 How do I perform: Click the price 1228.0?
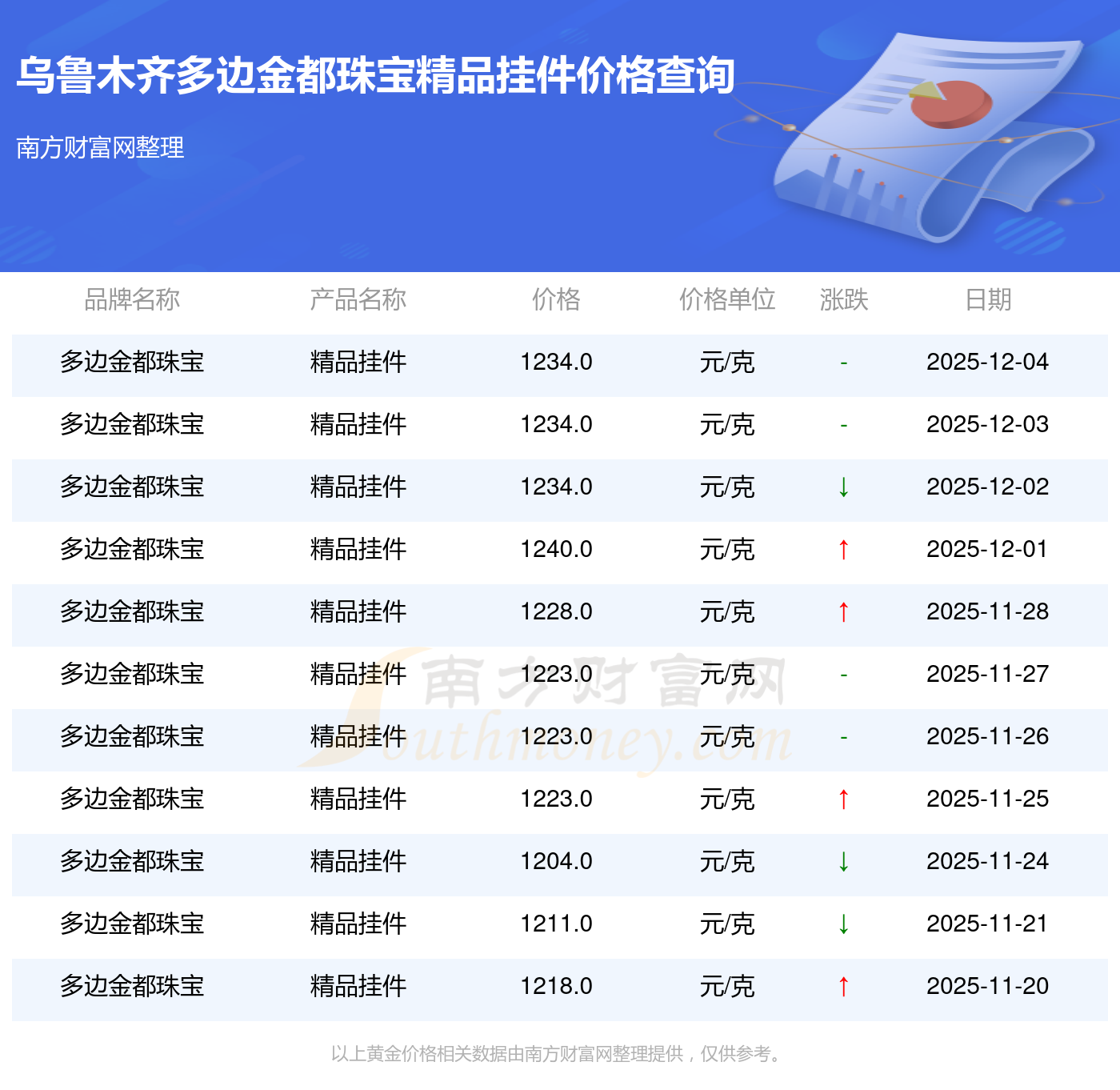click(x=556, y=611)
